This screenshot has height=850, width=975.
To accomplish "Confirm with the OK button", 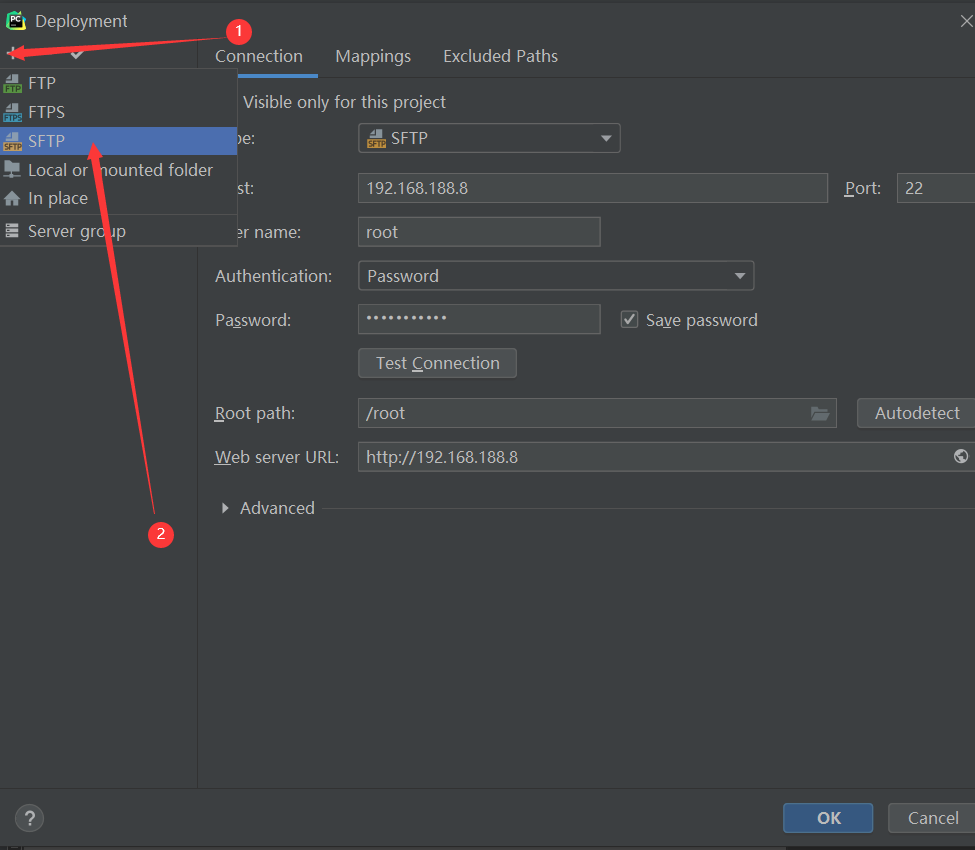I will coord(828,818).
